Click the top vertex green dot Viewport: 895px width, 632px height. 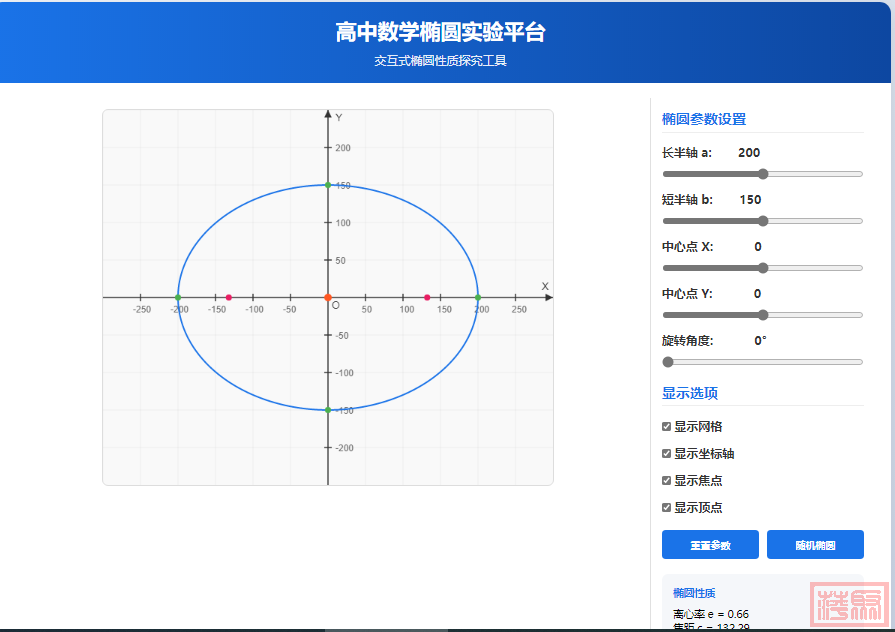click(x=328, y=185)
